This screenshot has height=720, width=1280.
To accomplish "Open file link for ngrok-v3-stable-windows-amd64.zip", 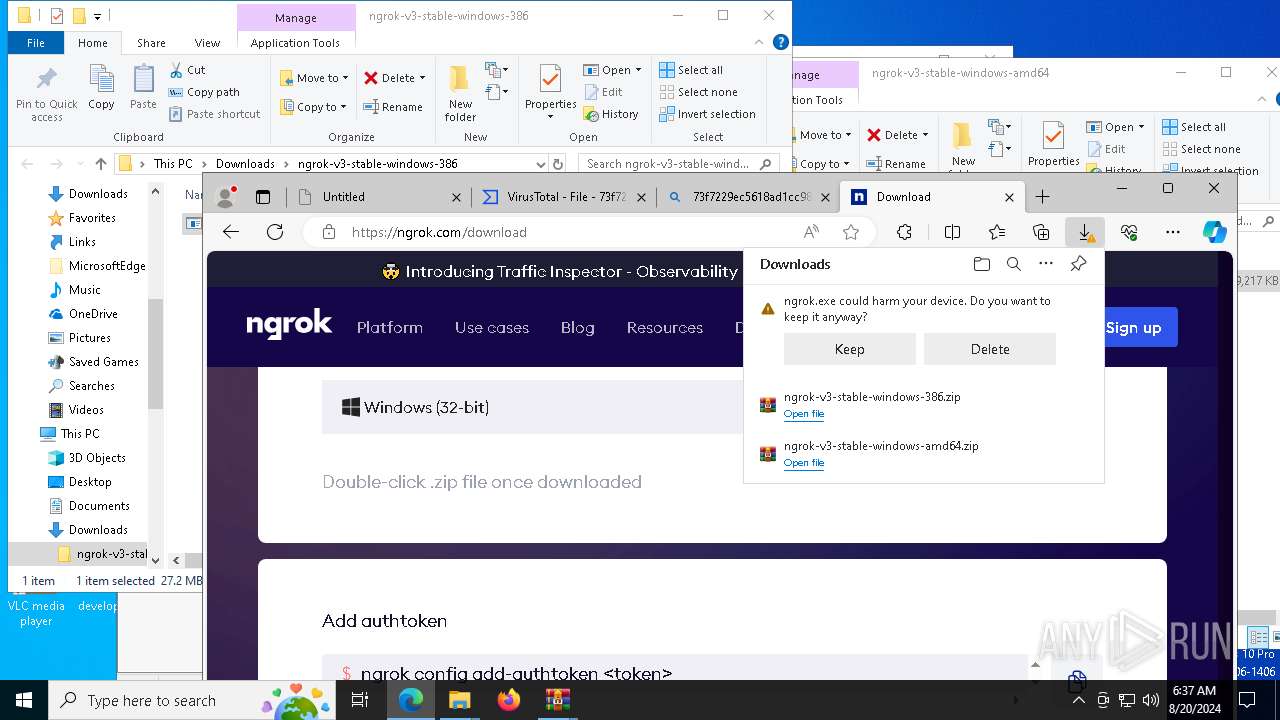I will [804, 463].
